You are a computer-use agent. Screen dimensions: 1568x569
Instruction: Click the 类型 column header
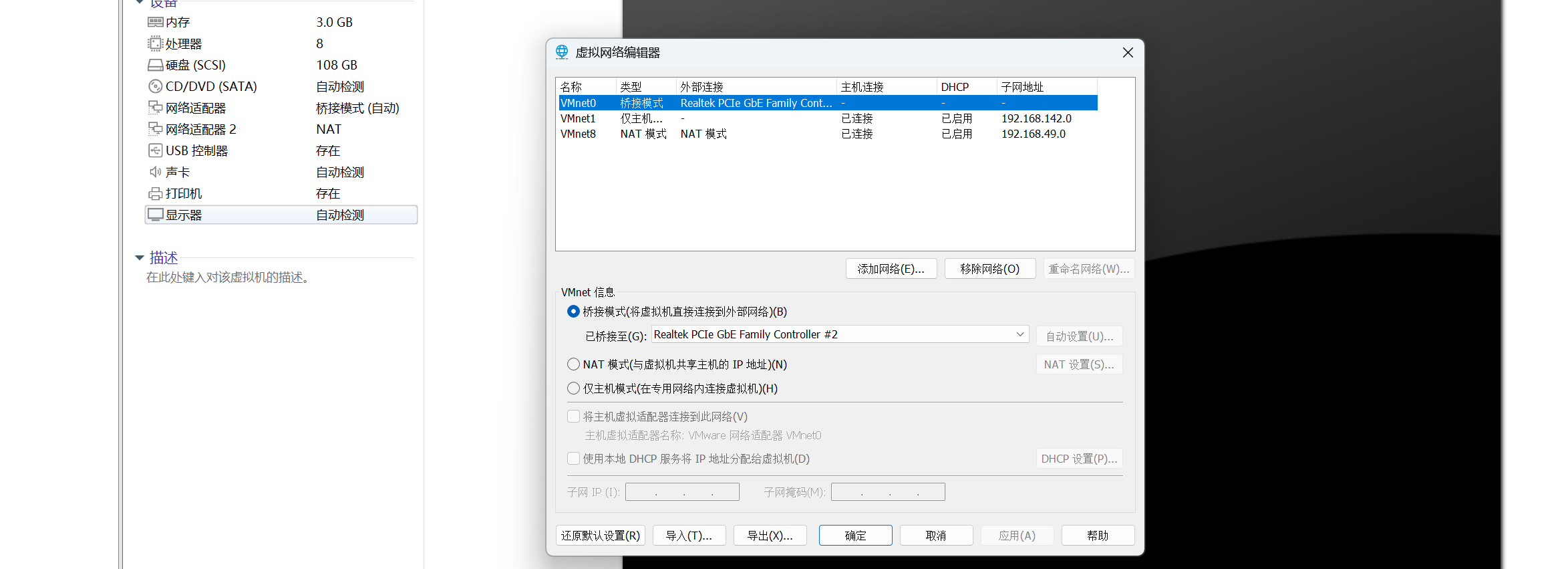click(x=646, y=87)
